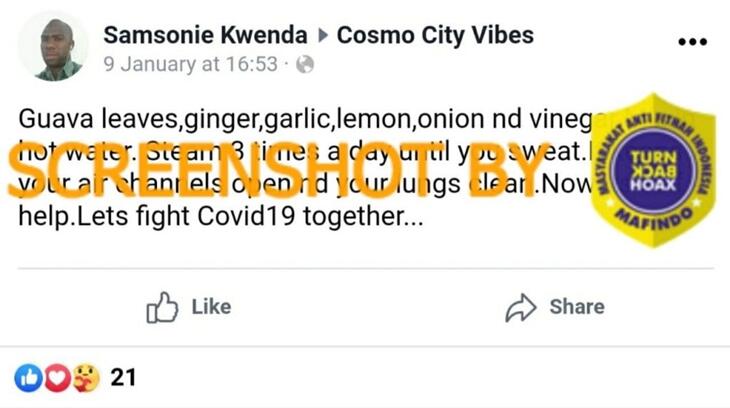Image resolution: width=730 pixels, height=408 pixels.
Task: Click the globe public audience icon
Action: click(x=305, y=65)
